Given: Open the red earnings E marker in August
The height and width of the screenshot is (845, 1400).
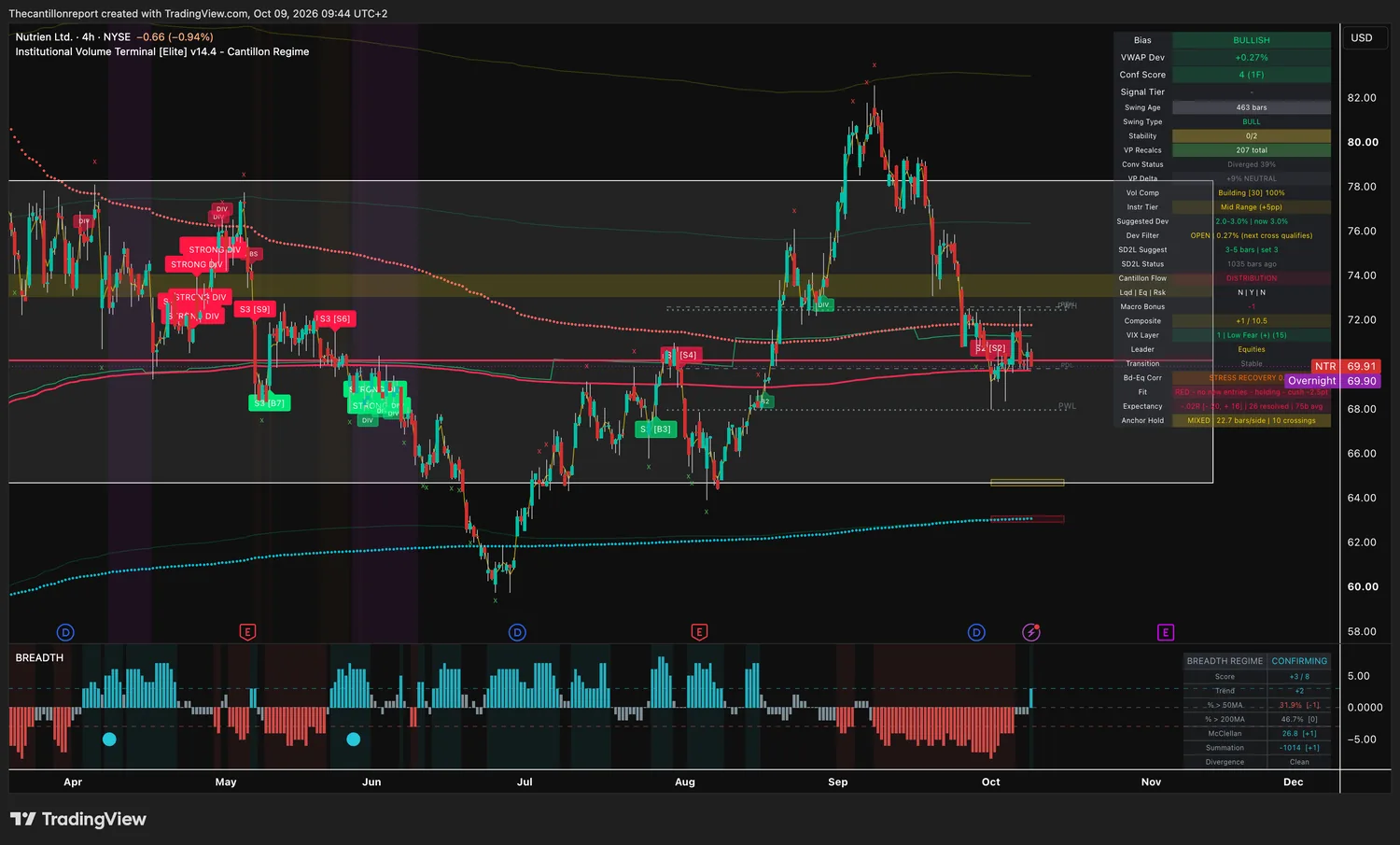Looking at the screenshot, I should pos(699,632).
